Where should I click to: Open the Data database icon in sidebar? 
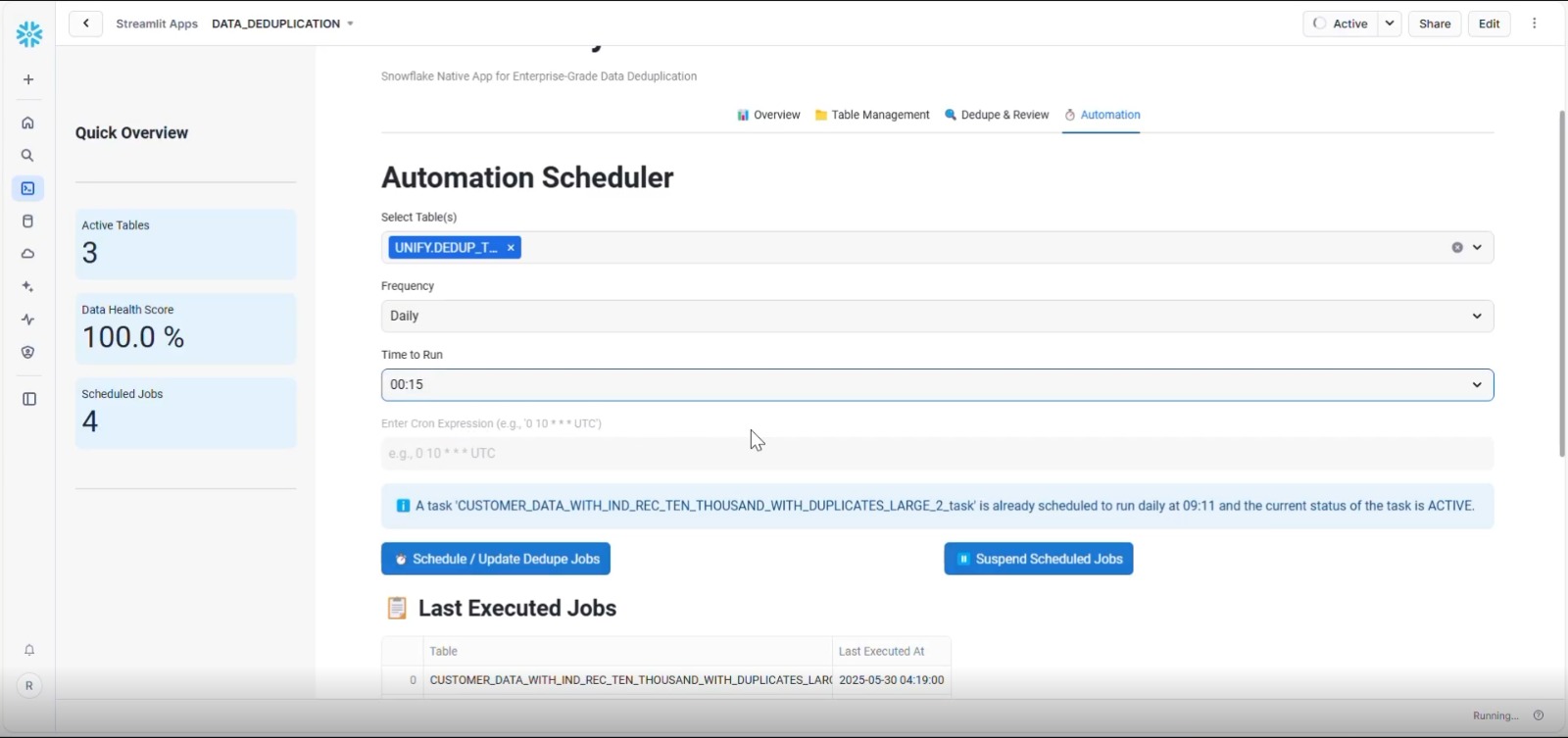(28, 221)
